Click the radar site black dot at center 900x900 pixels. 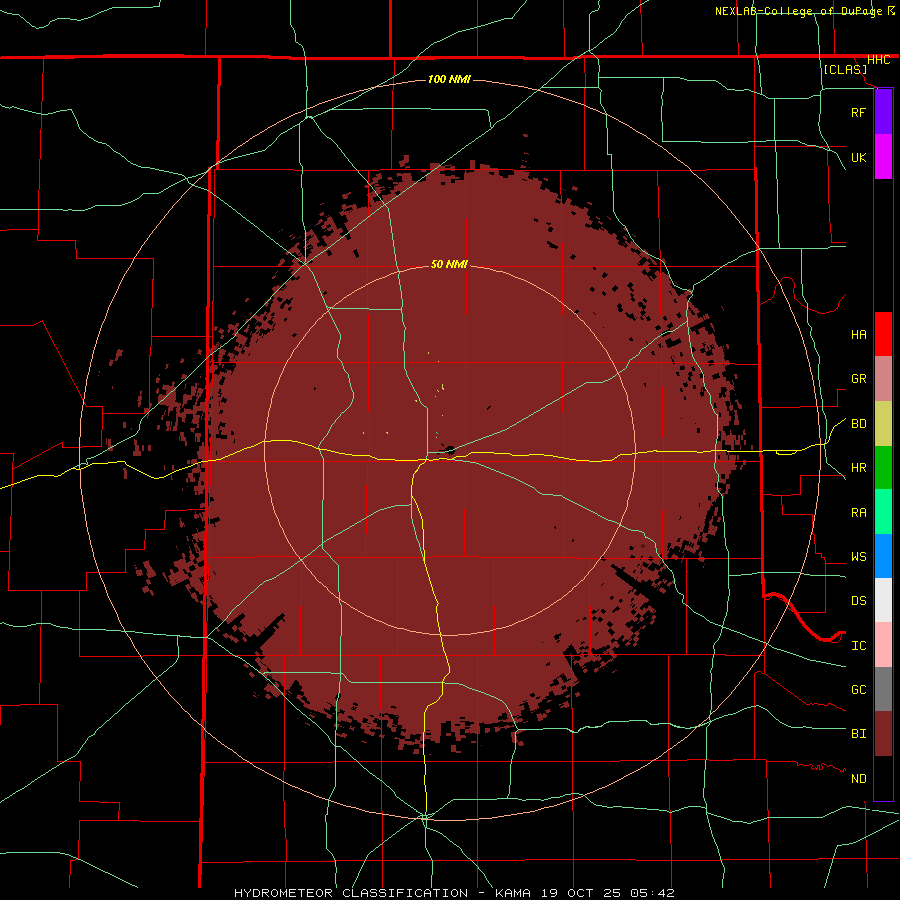click(451, 451)
